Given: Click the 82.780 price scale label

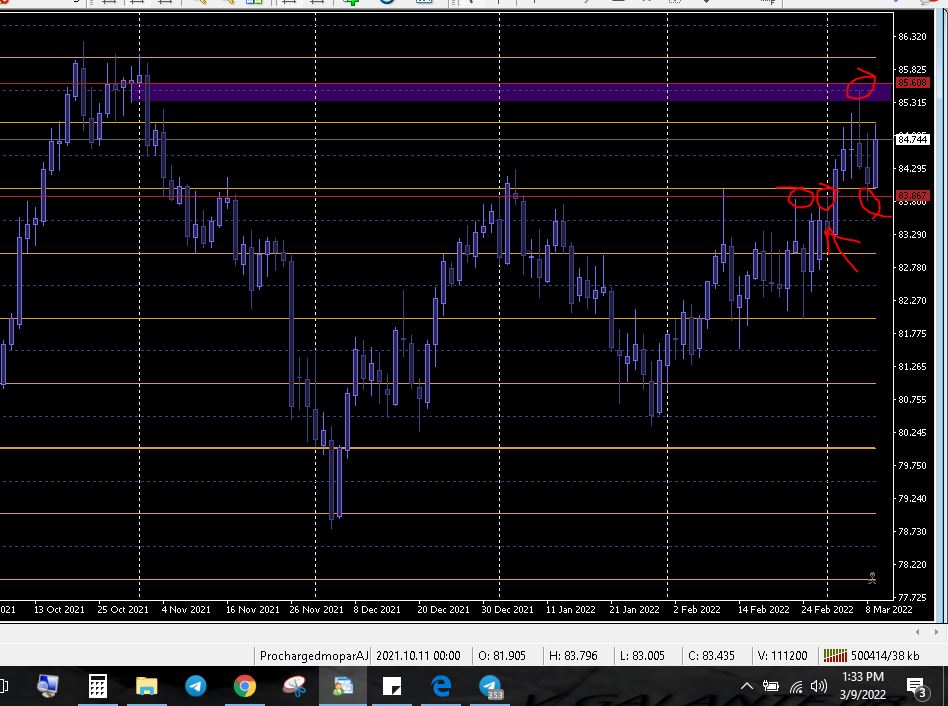Looking at the screenshot, I should click(912, 268).
